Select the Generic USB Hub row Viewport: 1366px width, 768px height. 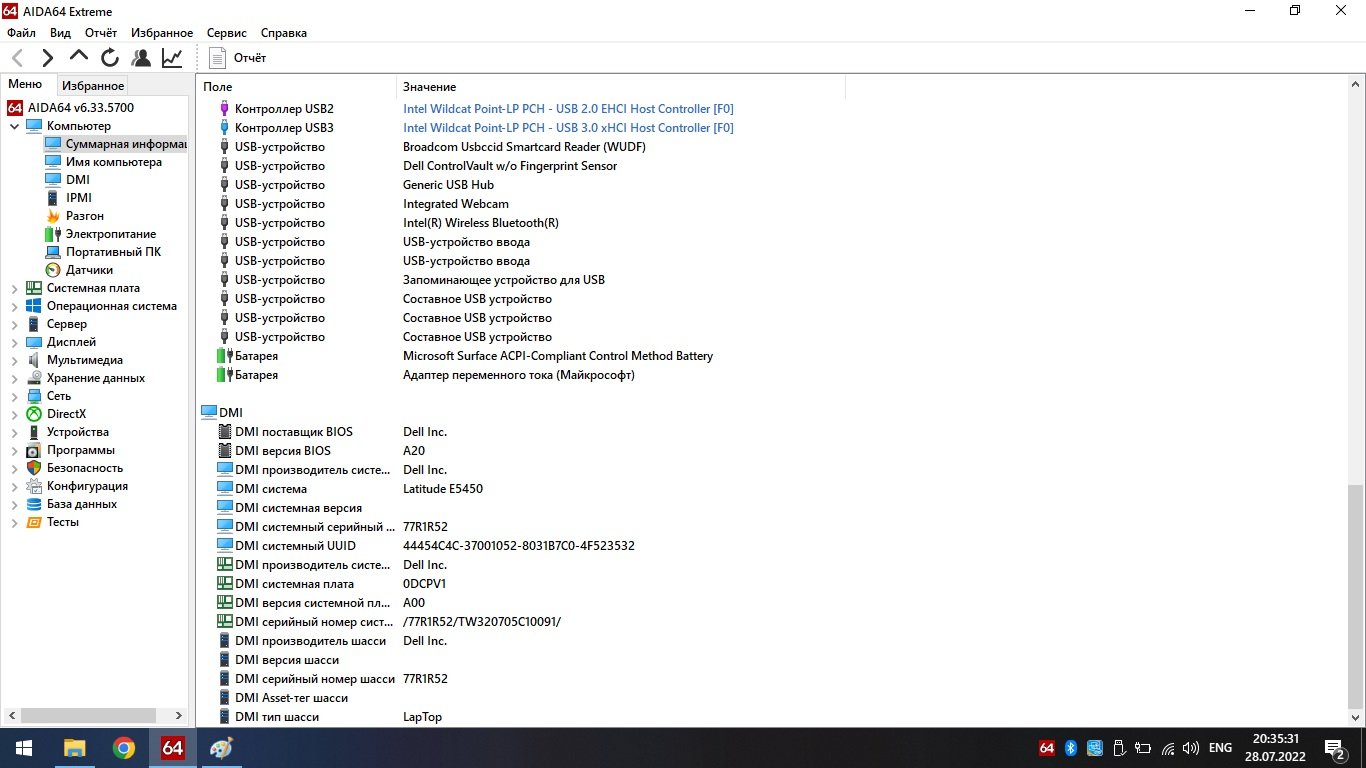pyautogui.click(x=448, y=185)
